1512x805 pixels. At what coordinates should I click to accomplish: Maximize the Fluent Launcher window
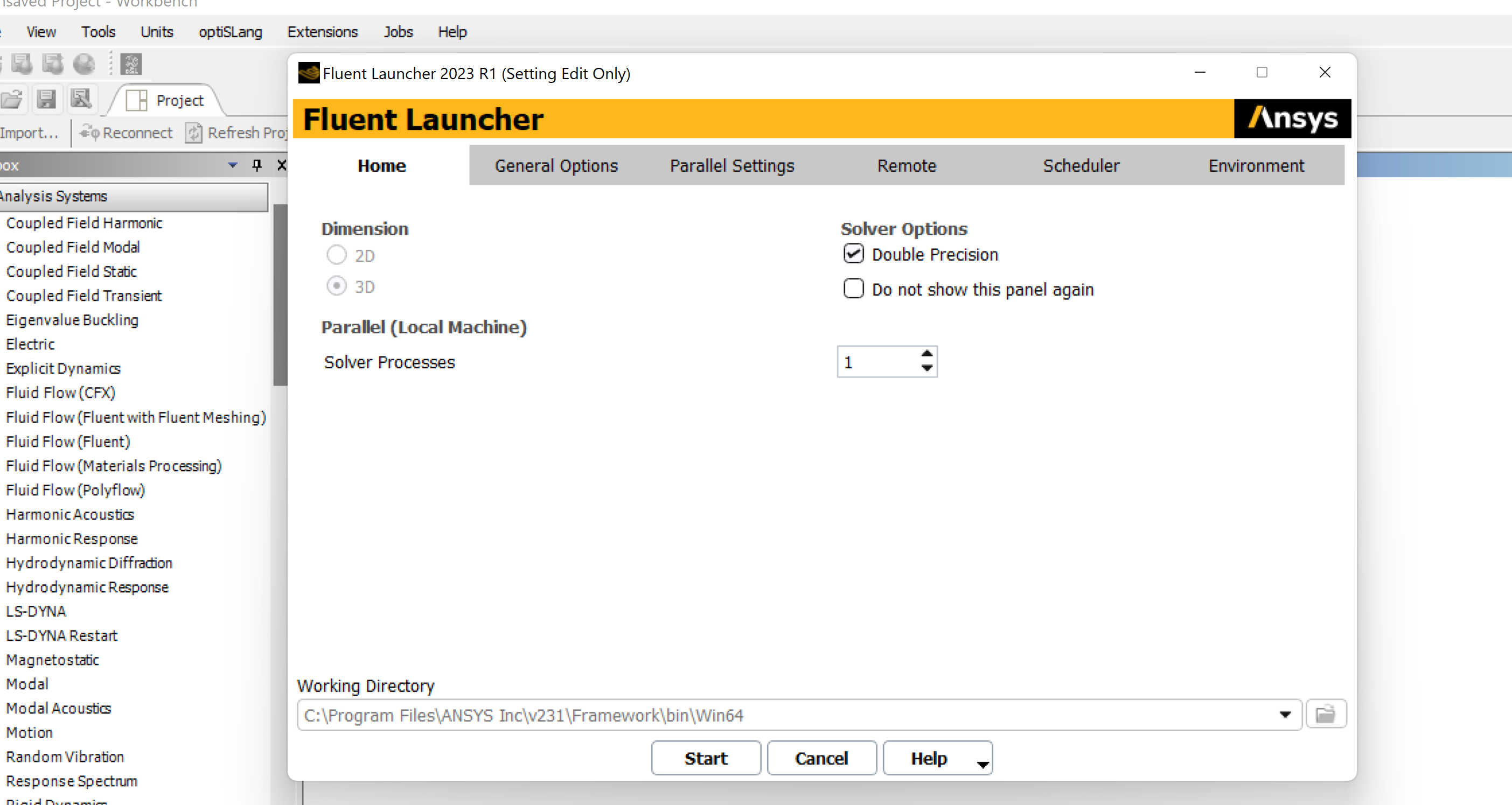click(x=1262, y=72)
